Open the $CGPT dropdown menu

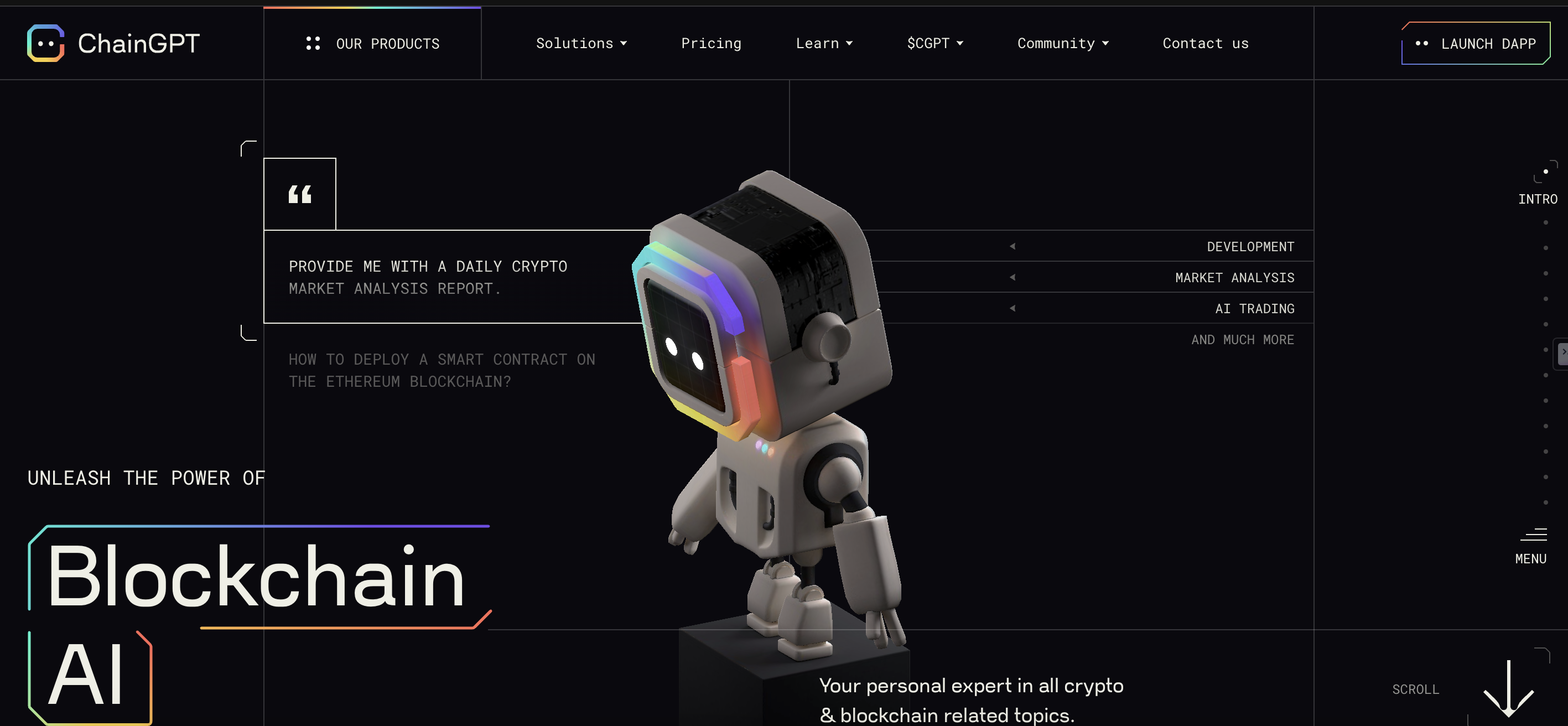tap(935, 43)
